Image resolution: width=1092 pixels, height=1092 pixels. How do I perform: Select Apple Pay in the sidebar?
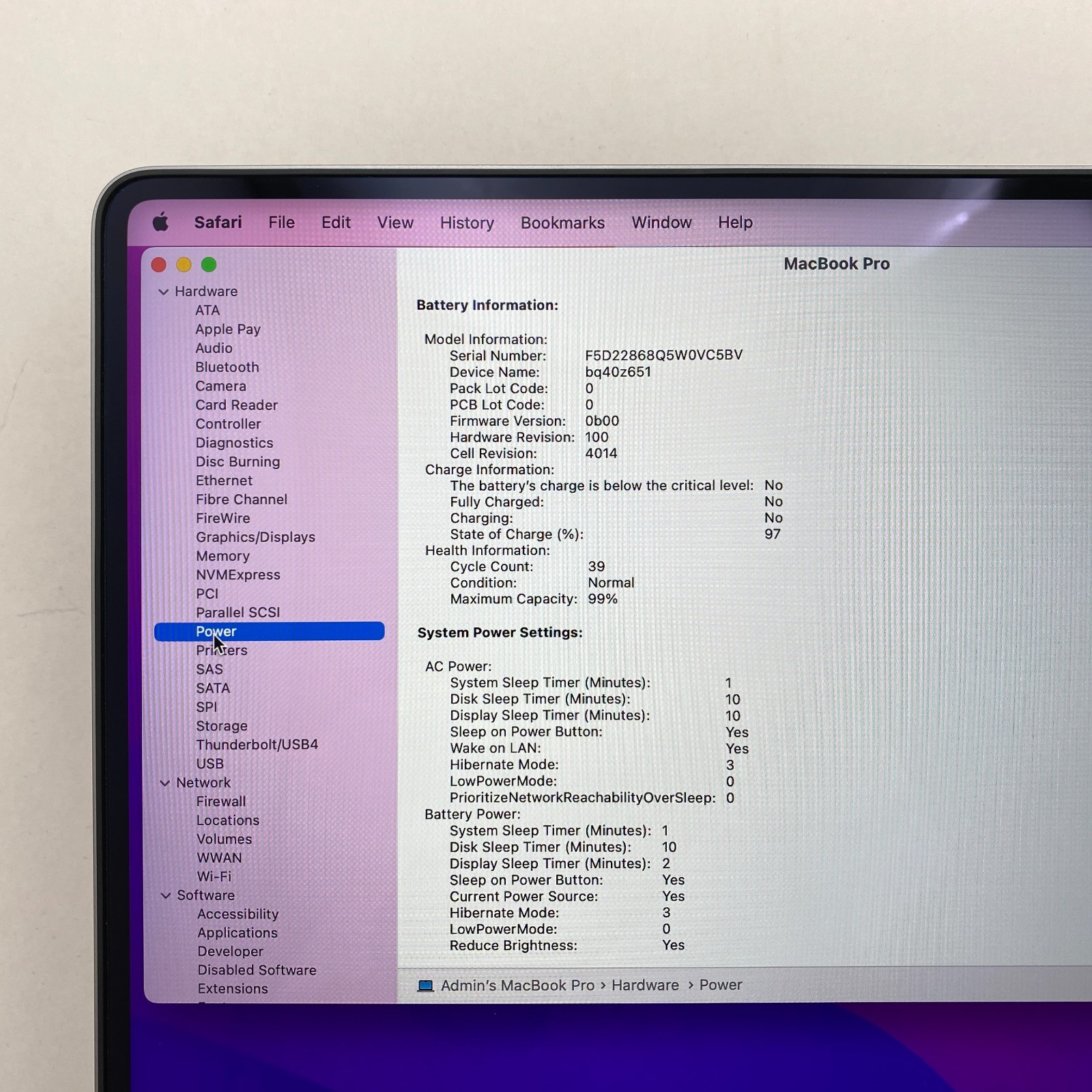228,330
